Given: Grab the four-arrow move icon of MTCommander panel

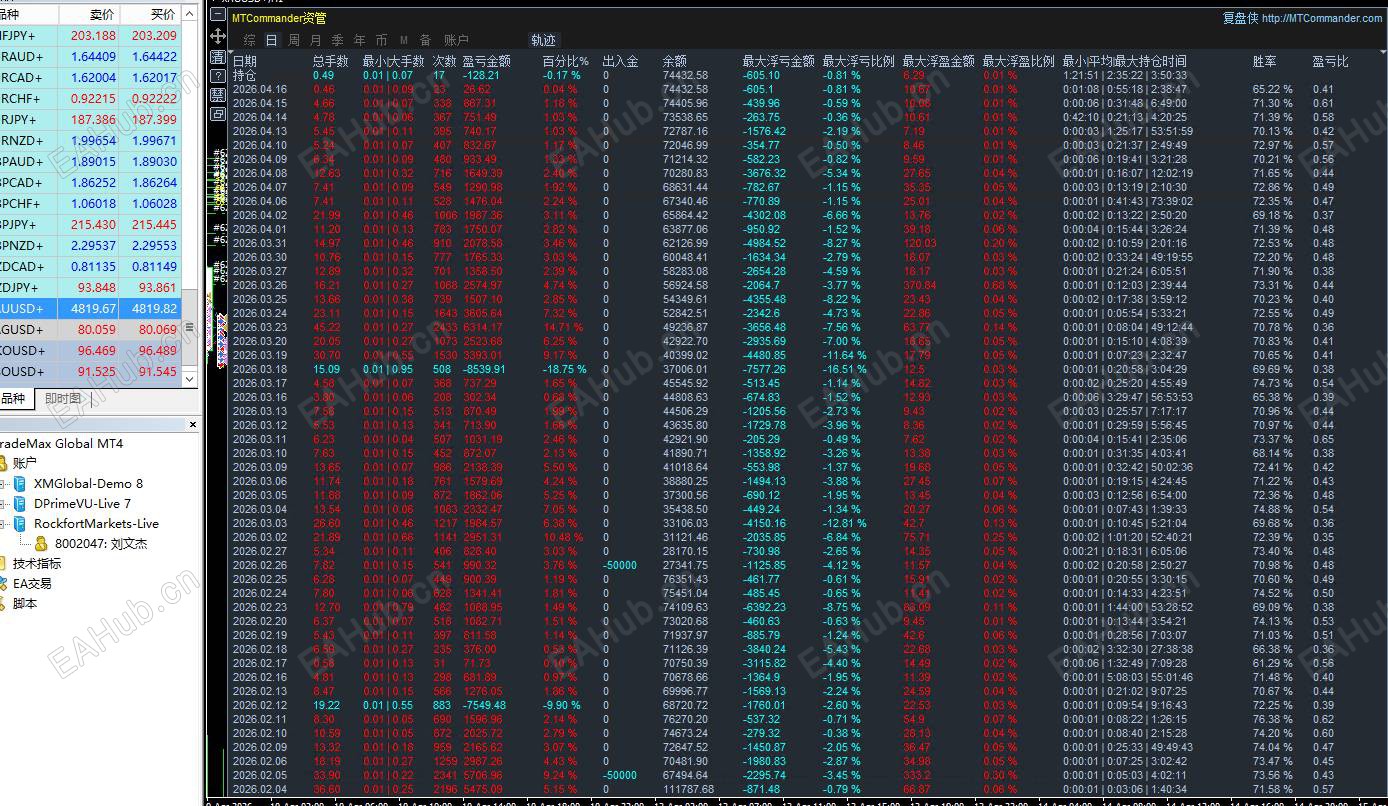Looking at the screenshot, I should click(x=218, y=36).
